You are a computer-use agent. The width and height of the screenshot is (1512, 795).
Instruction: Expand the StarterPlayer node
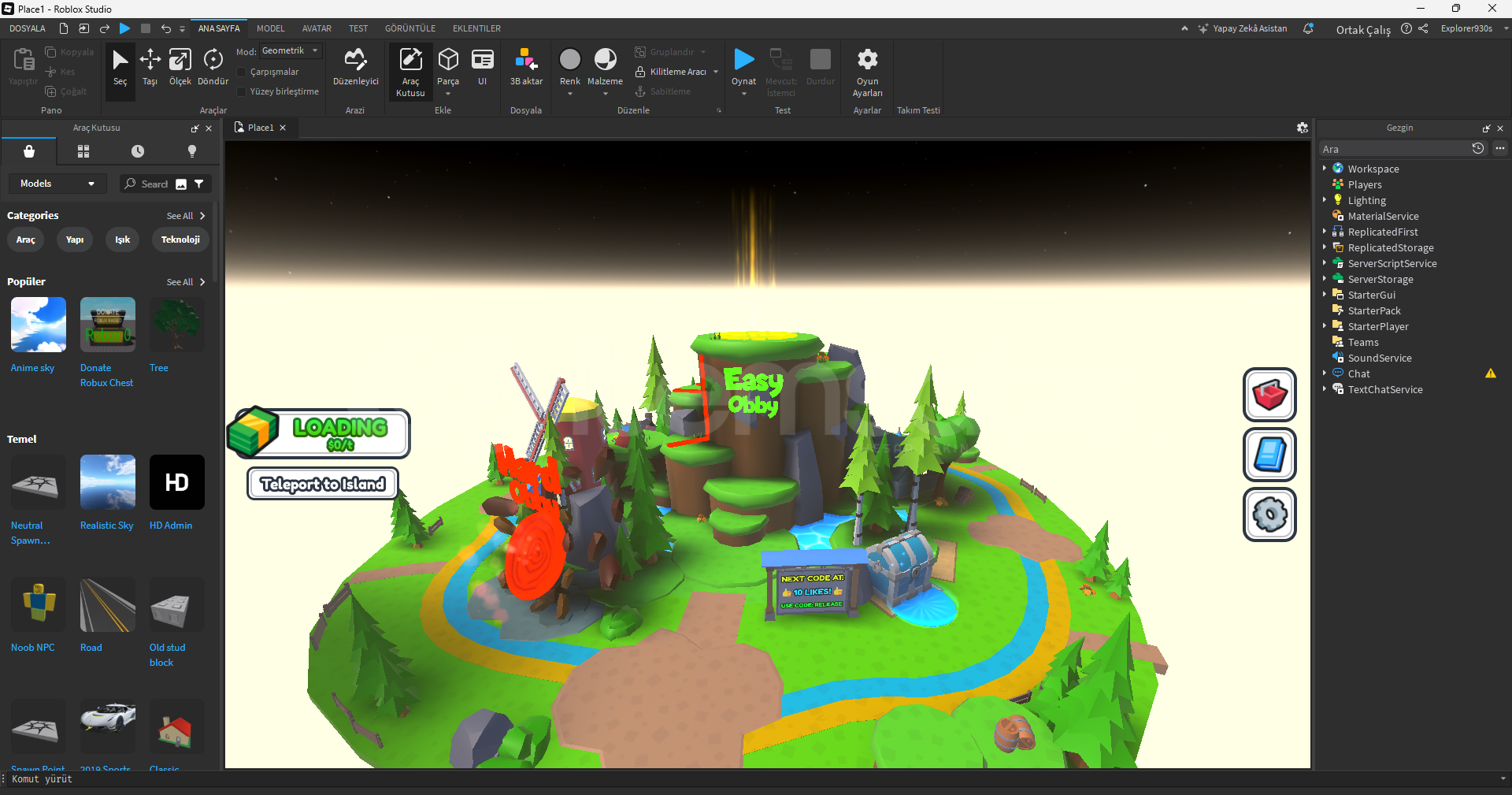tap(1325, 325)
